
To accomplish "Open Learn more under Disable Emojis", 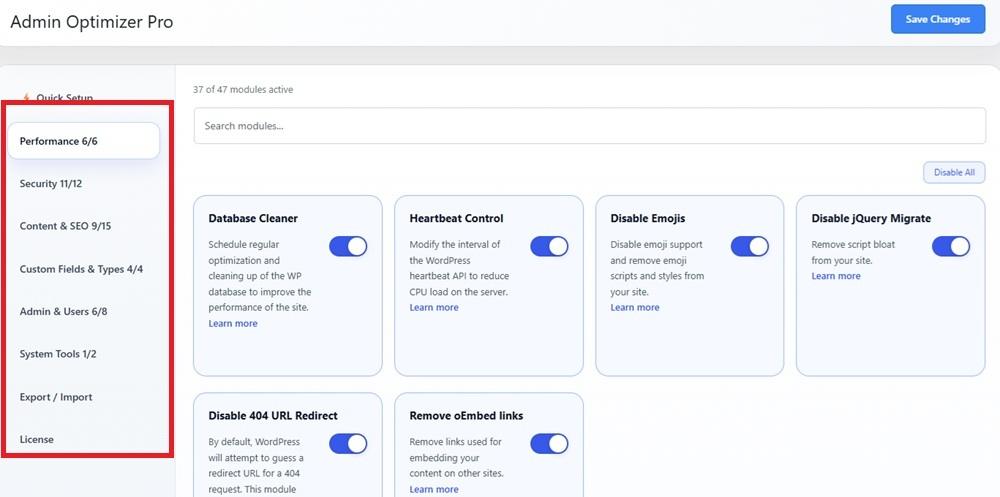I will pyautogui.click(x=635, y=308).
